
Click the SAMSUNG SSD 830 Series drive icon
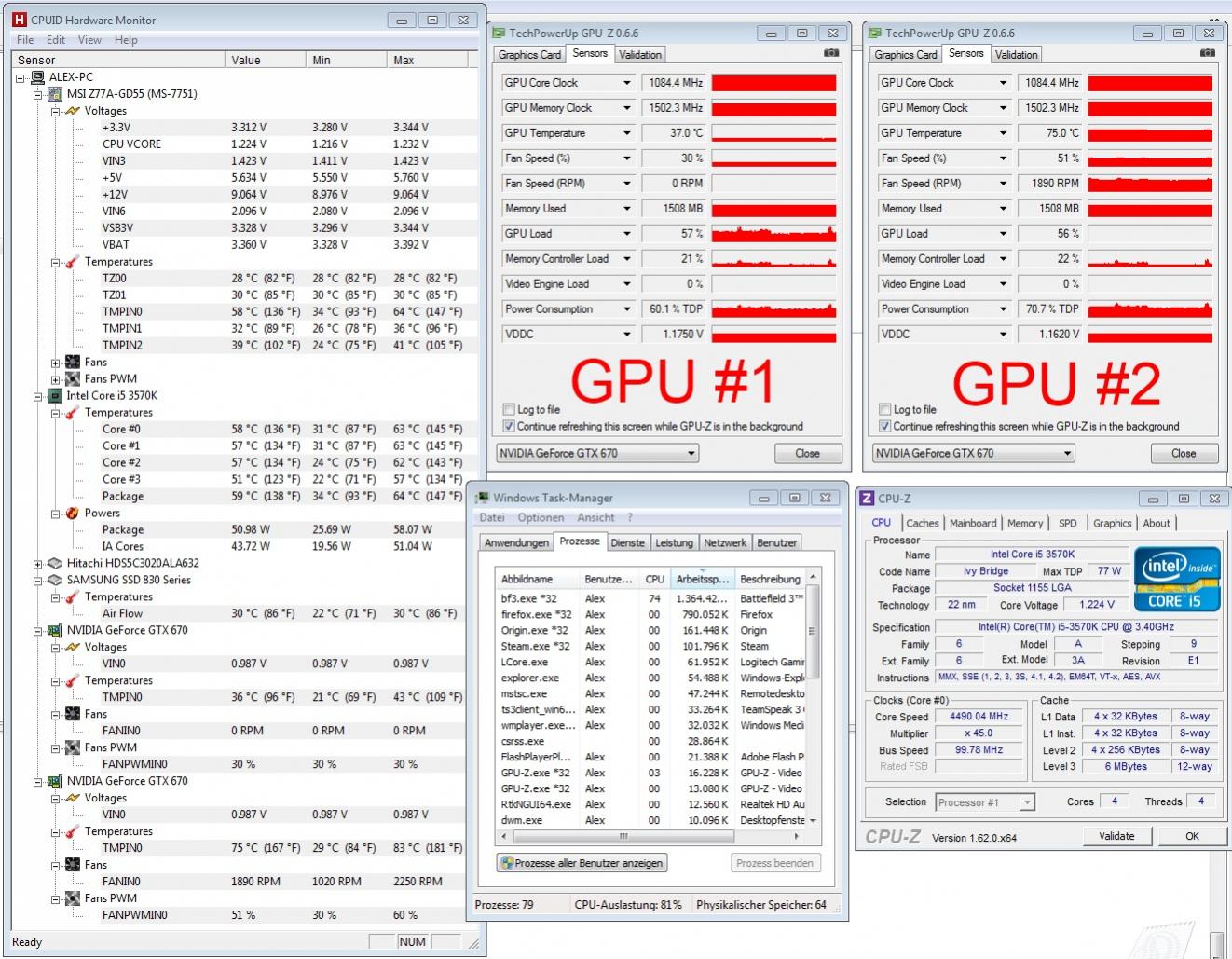click(x=55, y=580)
